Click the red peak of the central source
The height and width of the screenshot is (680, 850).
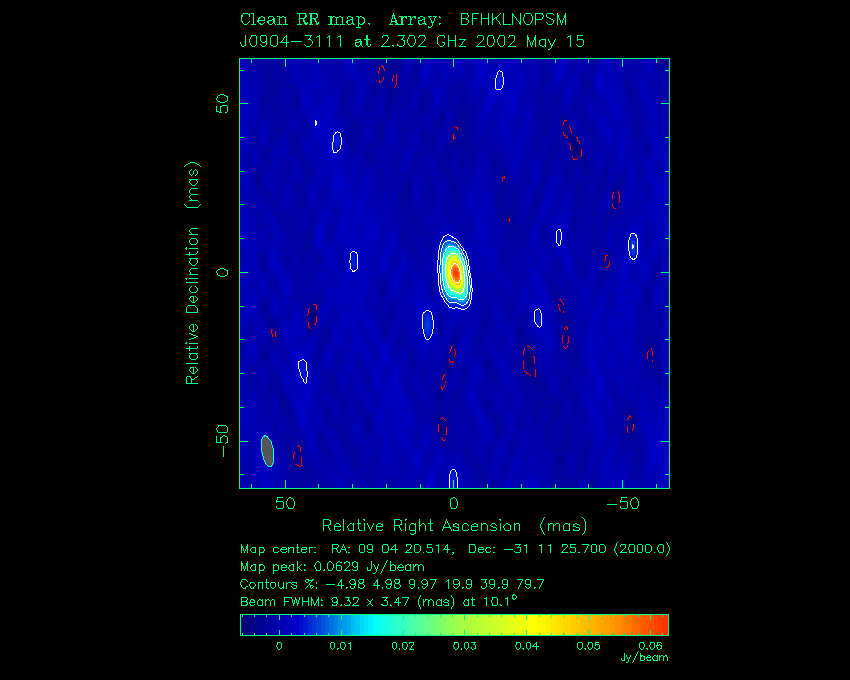pos(456,272)
